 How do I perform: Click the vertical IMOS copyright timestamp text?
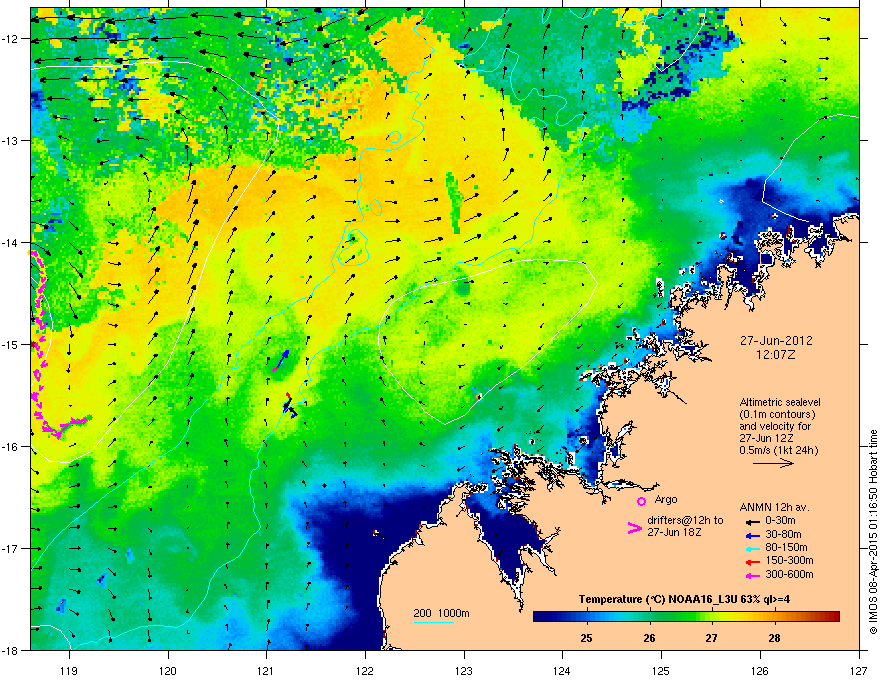click(873, 532)
